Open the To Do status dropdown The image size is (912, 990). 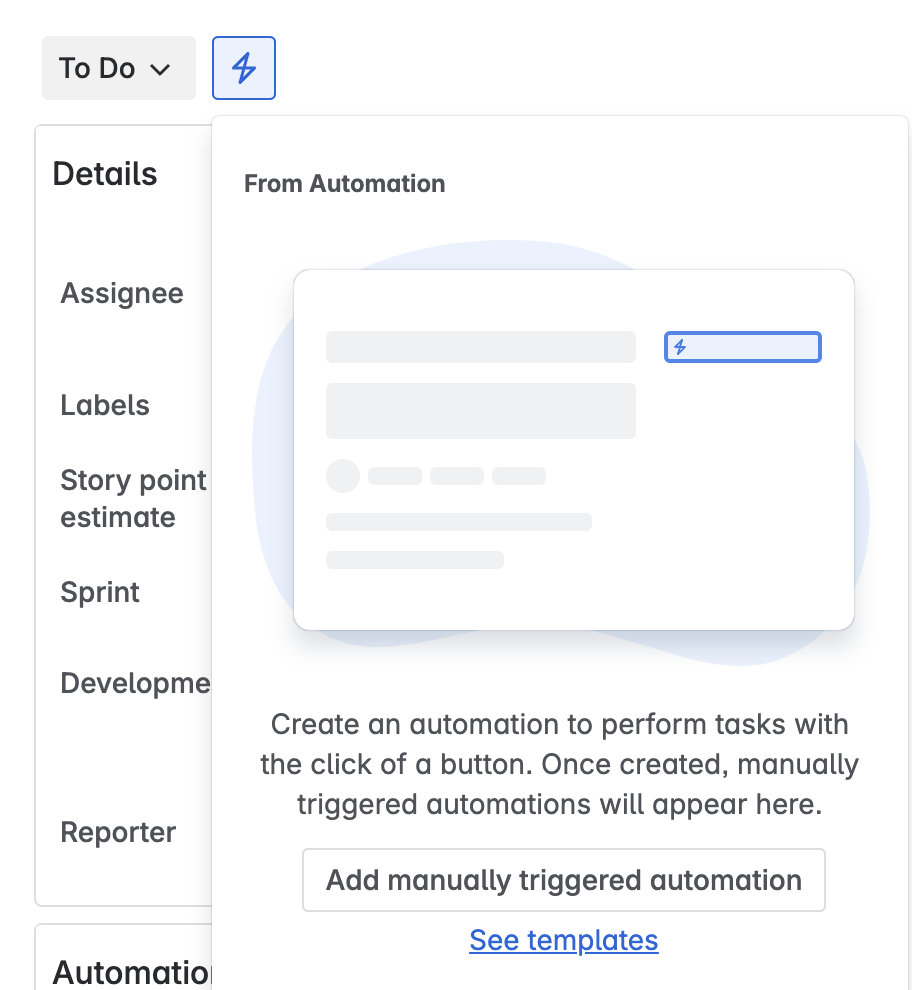[x=118, y=67]
